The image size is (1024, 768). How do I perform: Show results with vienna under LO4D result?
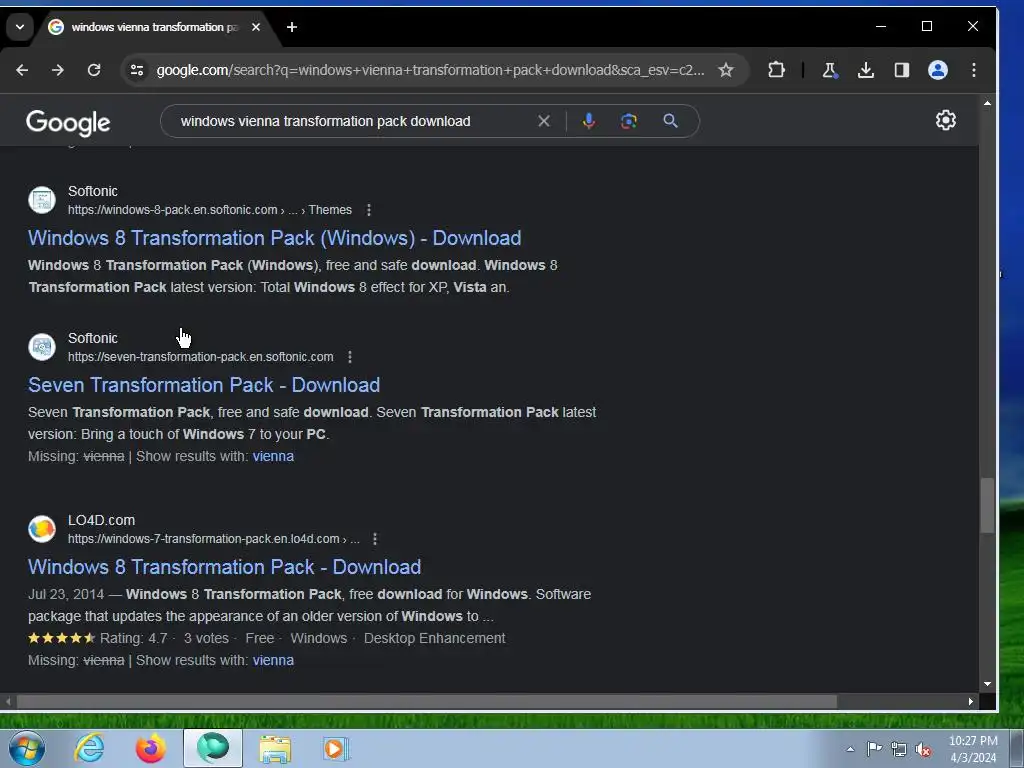(x=273, y=660)
